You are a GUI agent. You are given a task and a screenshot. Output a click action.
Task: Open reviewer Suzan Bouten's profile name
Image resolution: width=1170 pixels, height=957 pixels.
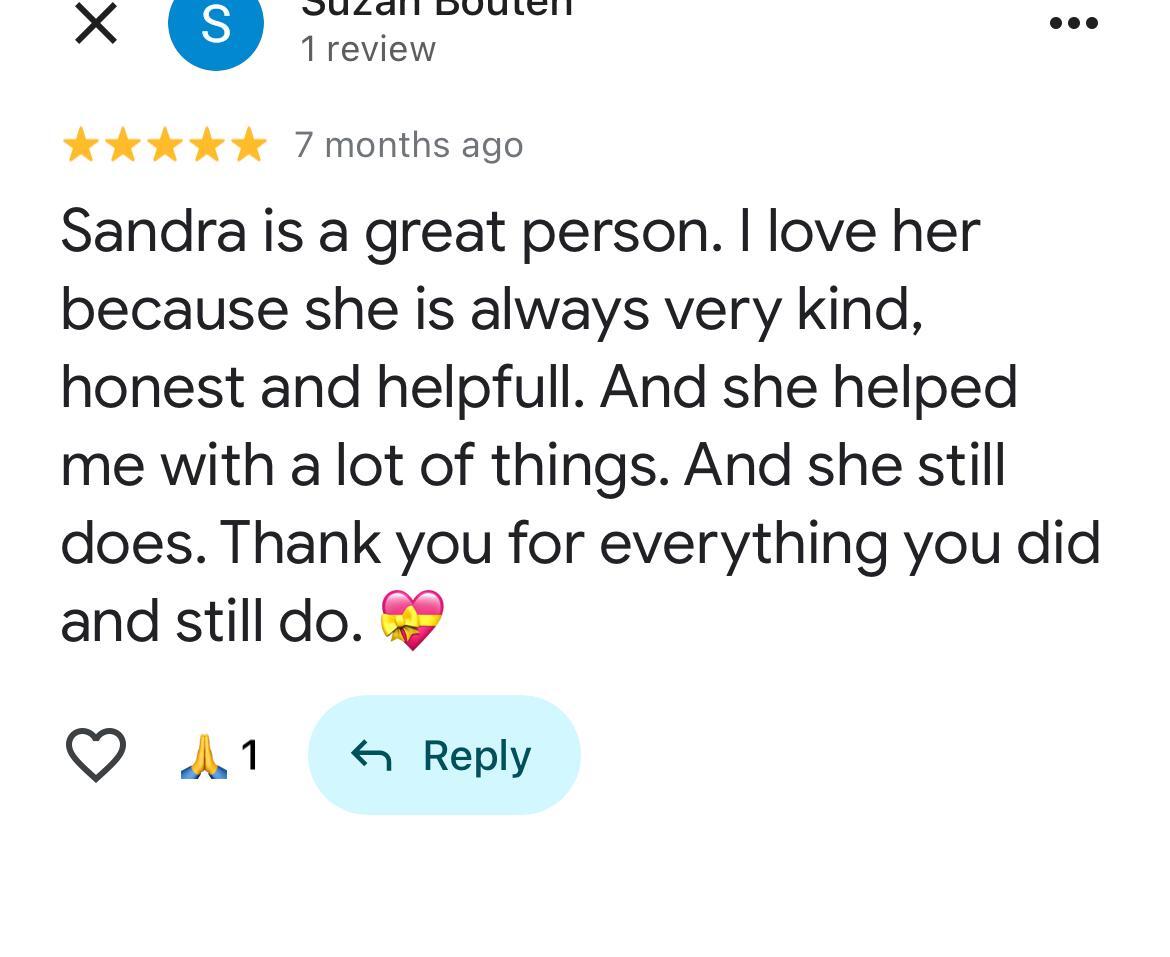pyautogui.click(x=437, y=8)
